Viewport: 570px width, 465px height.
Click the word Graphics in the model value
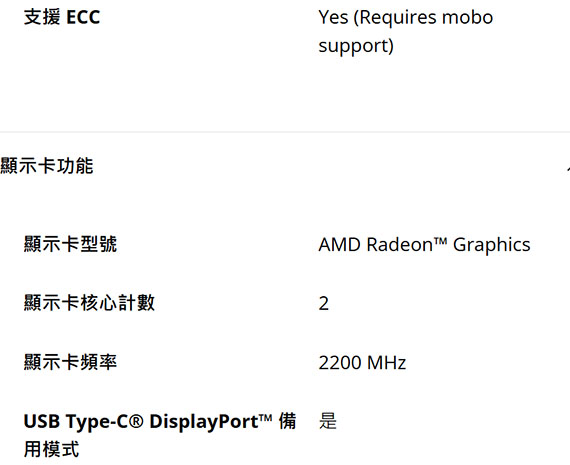(x=491, y=245)
